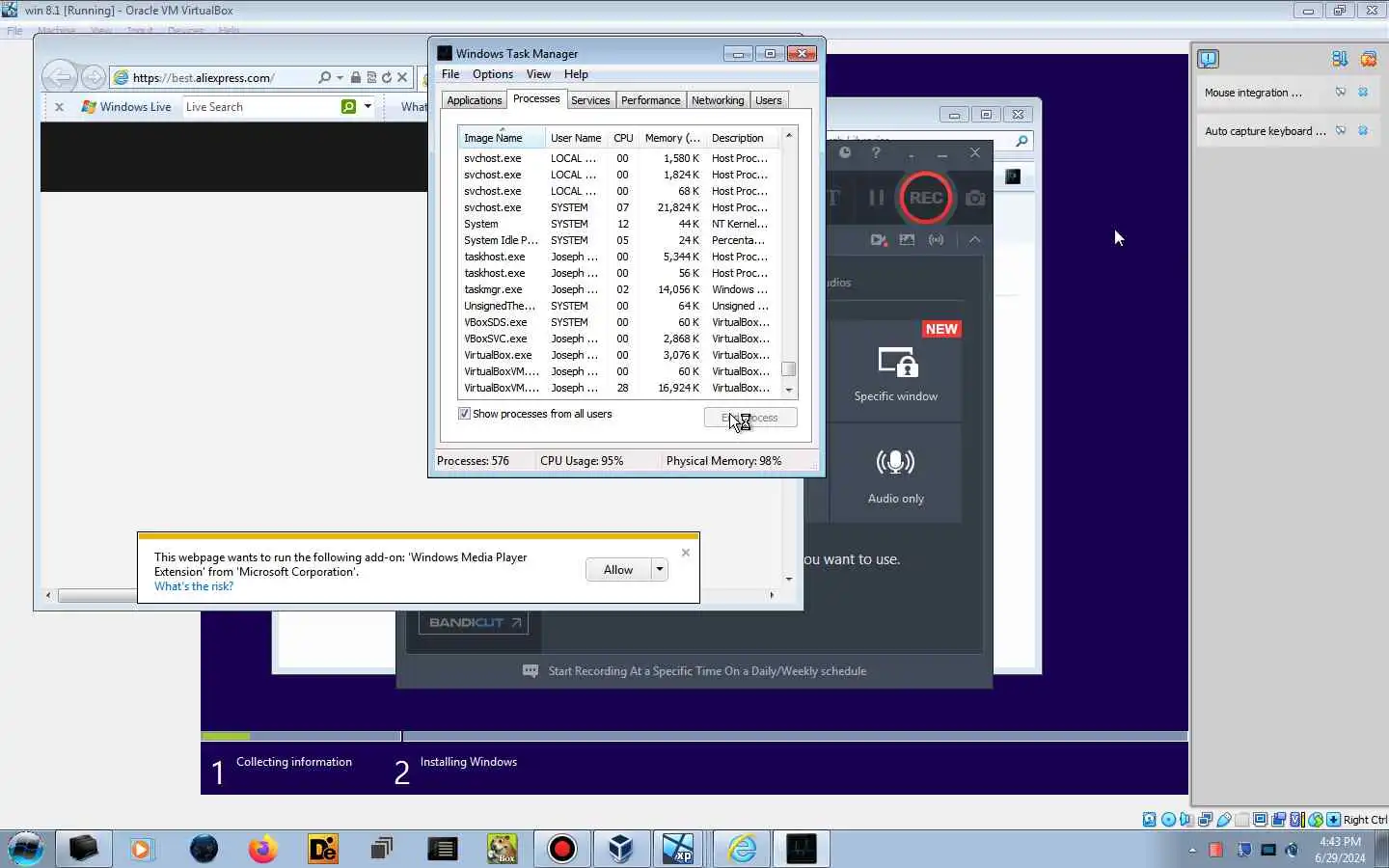Select Bandicam's Audio only mode
The width and height of the screenshot is (1389, 868).
896,475
